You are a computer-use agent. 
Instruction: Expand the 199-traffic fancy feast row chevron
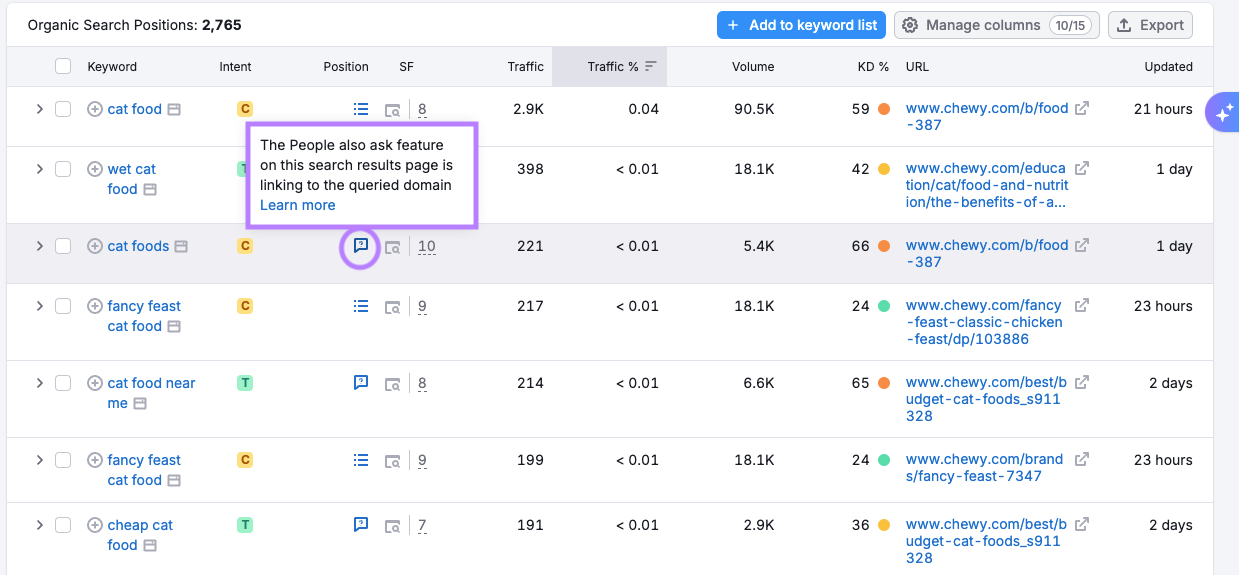40,460
